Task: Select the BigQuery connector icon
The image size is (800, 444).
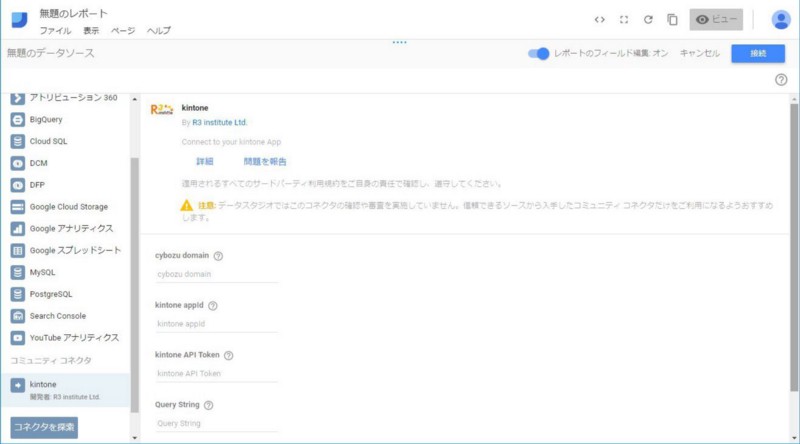Action: click(17, 119)
